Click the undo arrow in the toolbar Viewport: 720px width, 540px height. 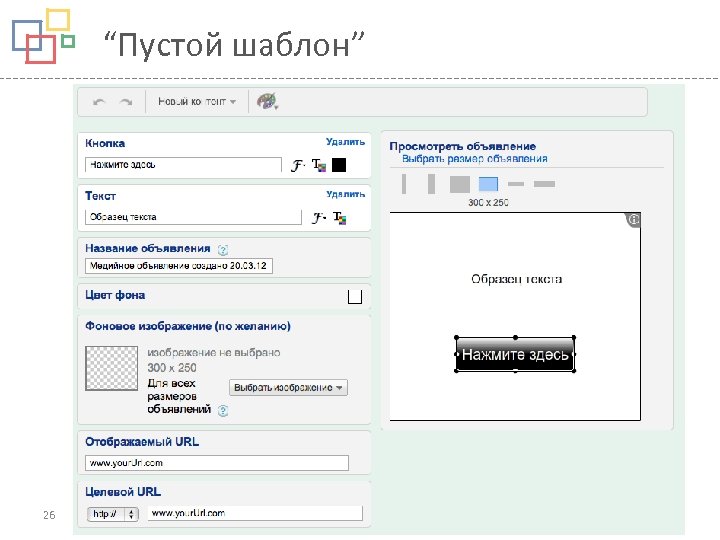(x=99, y=101)
